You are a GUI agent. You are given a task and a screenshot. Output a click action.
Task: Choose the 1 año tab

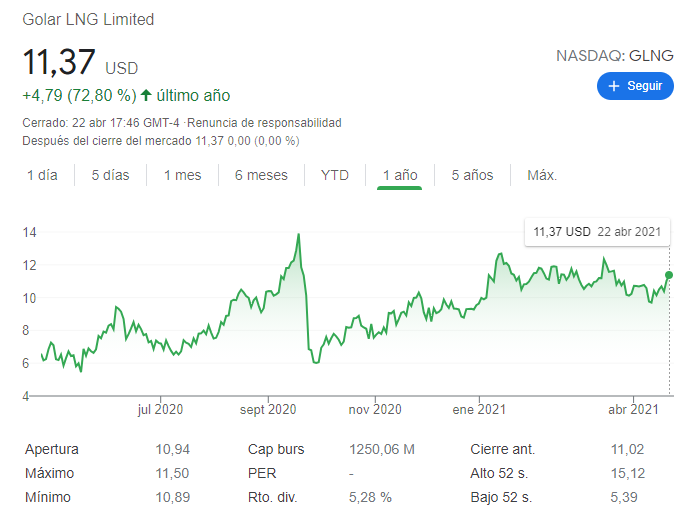400,175
